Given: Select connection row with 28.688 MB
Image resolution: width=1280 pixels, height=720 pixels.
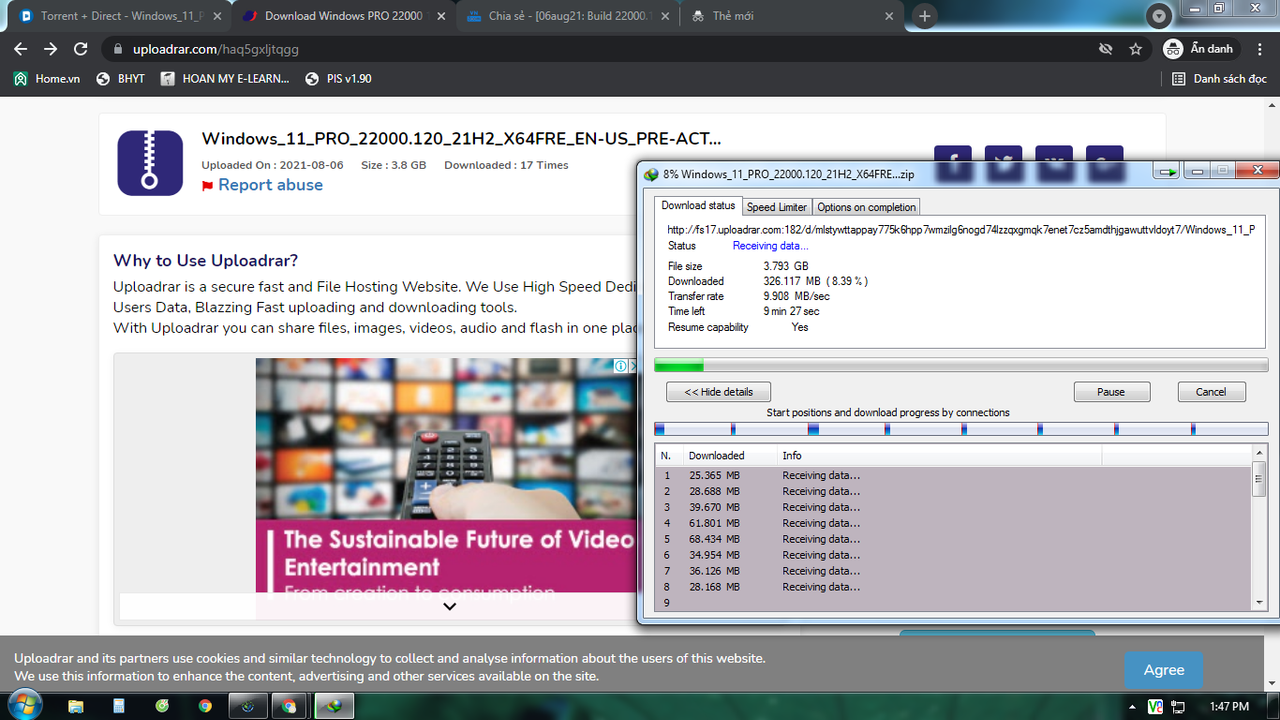Looking at the screenshot, I should pyautogui.click(x=953, y=491).
